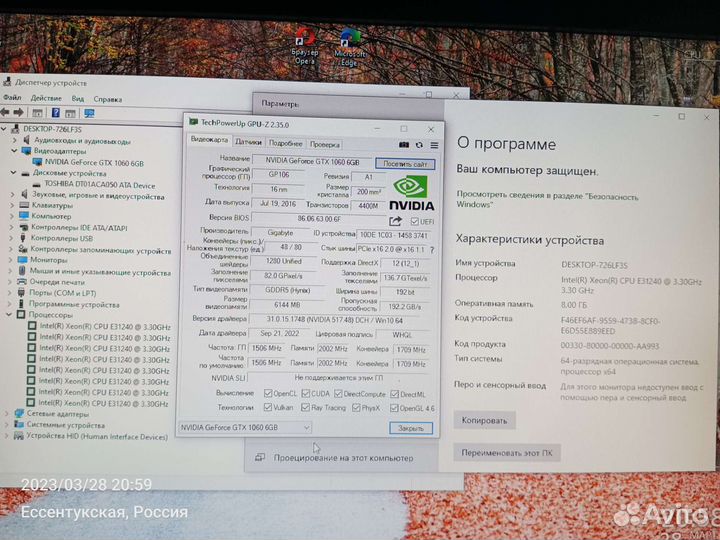Expand Аудиовходы и аудиовыходы node
This screenshot has height=540, width=720.
(15, 140)
